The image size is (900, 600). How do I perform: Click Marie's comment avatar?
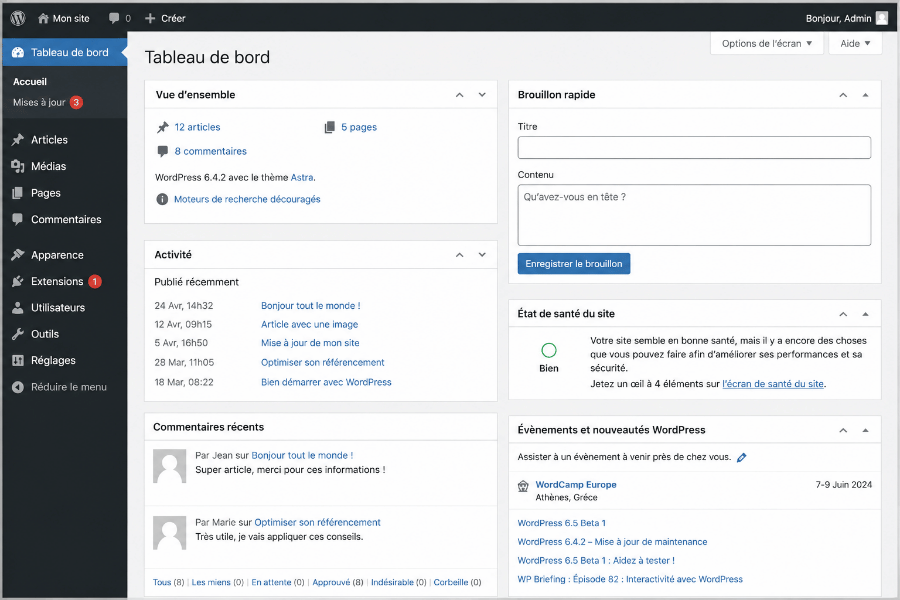pos(169,532)
